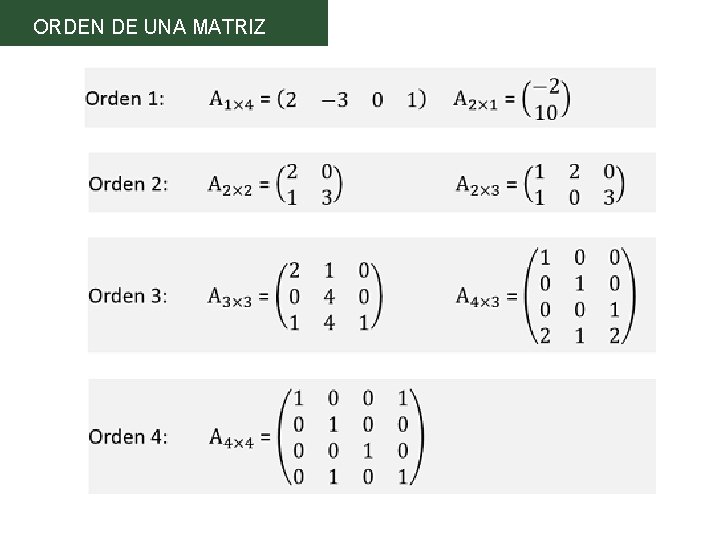Image resolution: width=720 pixels, height=540 pixels.
Task: Click the A1×4 row matrix expression
Action: 318,100
